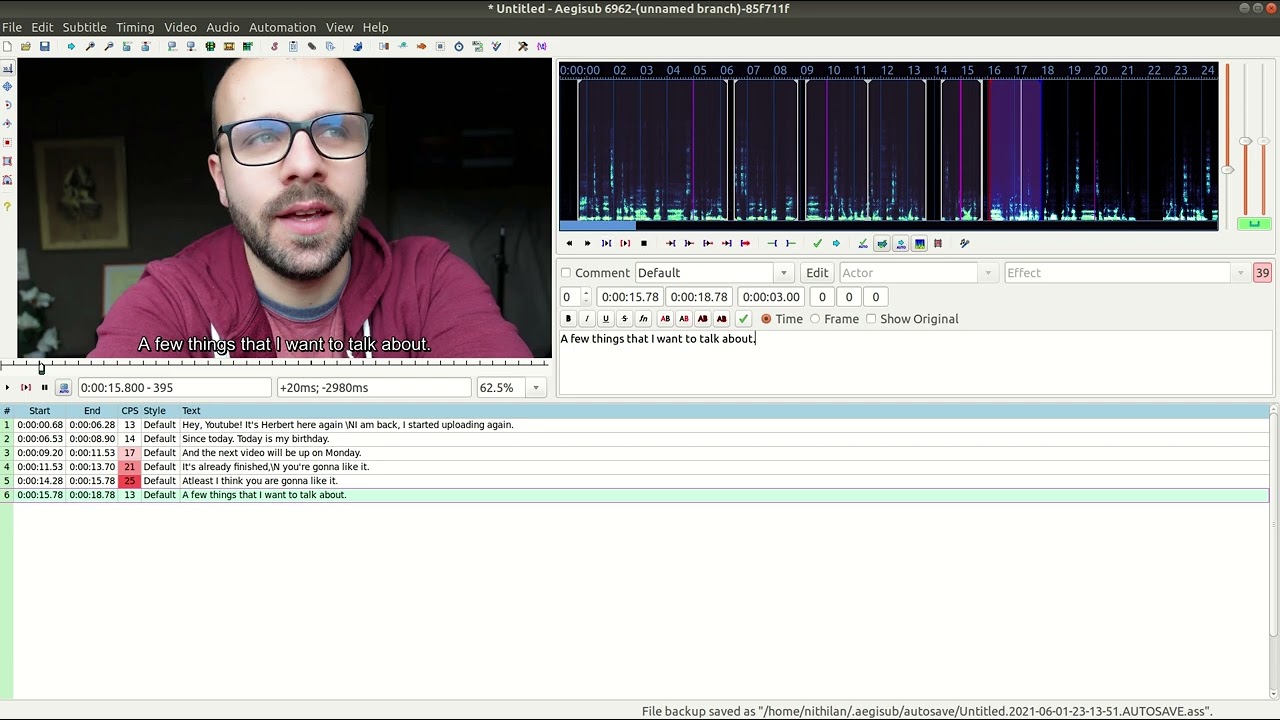
Task: Commit audio timing with green checkmark
Action: click(x=817, y=243)
